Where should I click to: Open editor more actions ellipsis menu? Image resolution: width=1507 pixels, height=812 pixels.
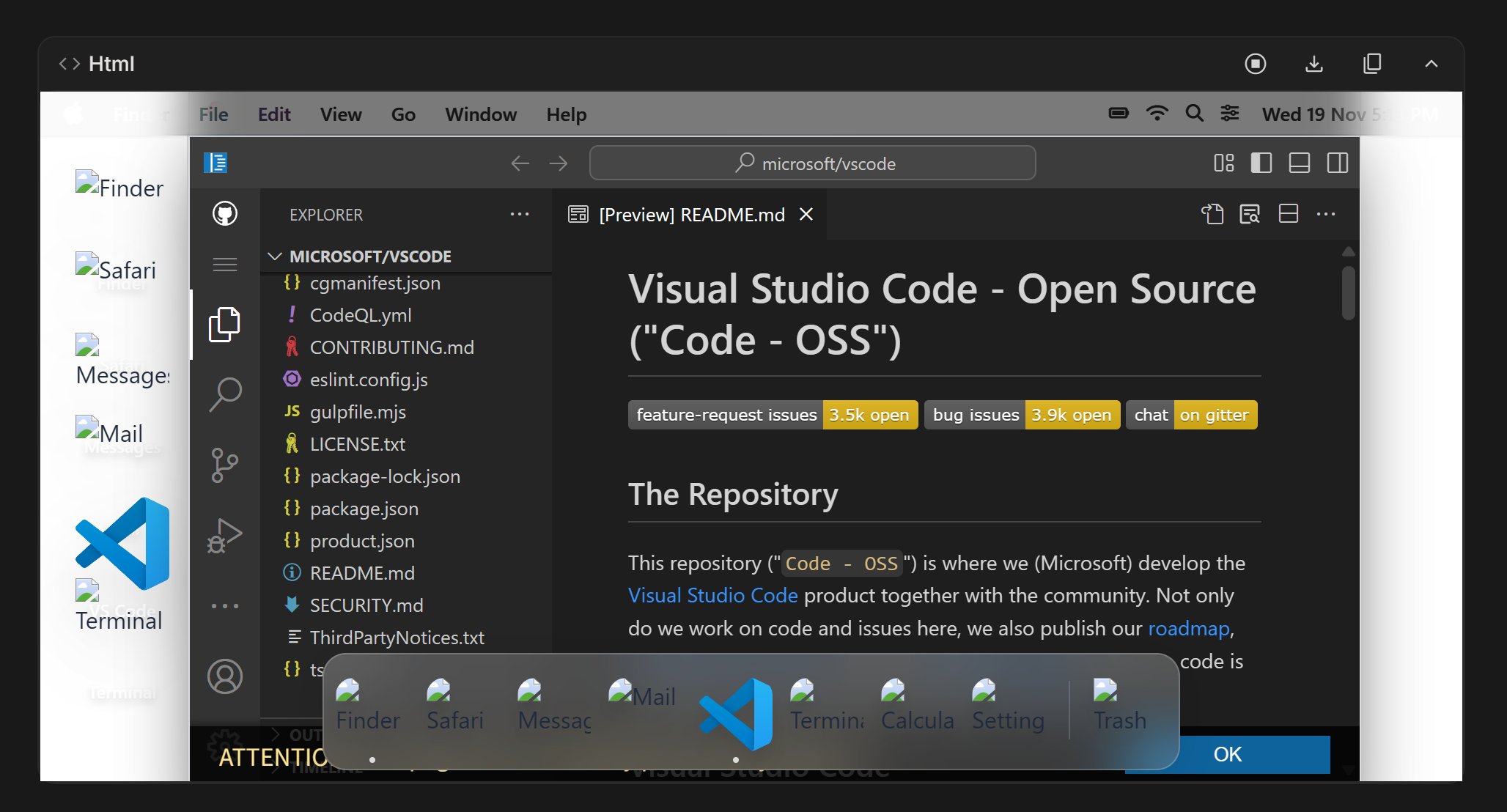1325,214
